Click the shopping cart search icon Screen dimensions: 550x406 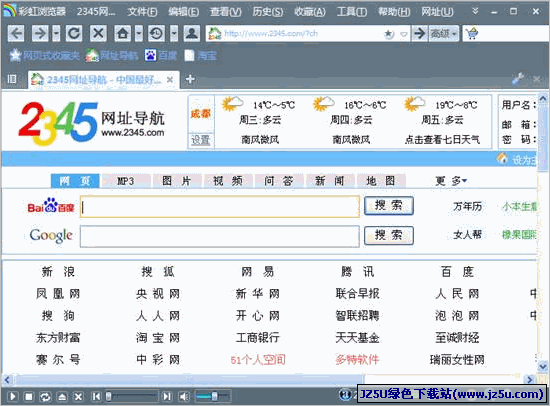point(472,34)
